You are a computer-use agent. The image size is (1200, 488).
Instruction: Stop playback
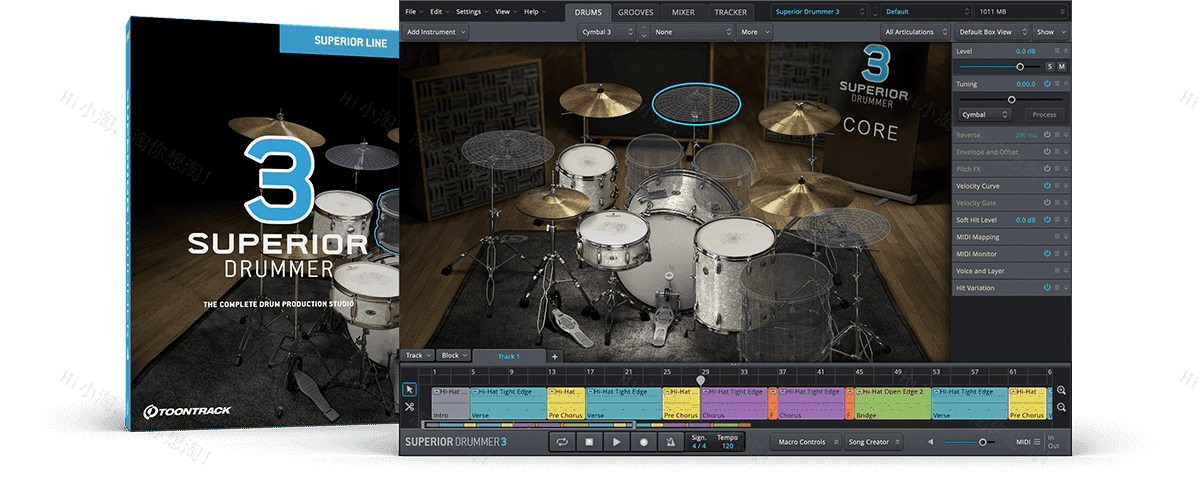pos(590,442)
